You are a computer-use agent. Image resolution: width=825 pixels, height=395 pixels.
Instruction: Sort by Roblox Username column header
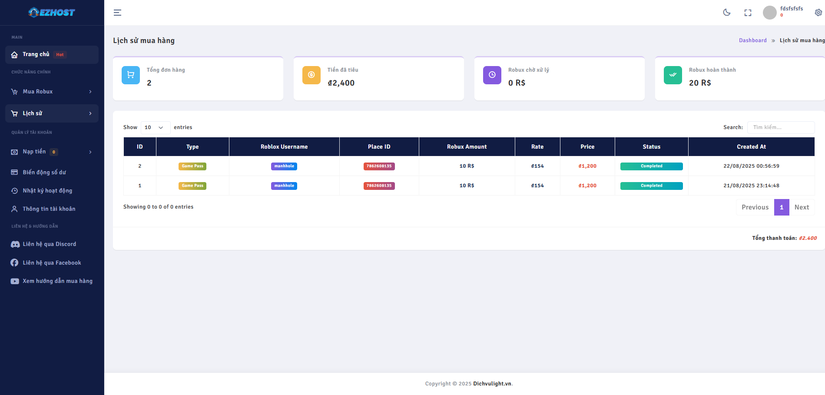pyautogui.click(x=284, y=147)
